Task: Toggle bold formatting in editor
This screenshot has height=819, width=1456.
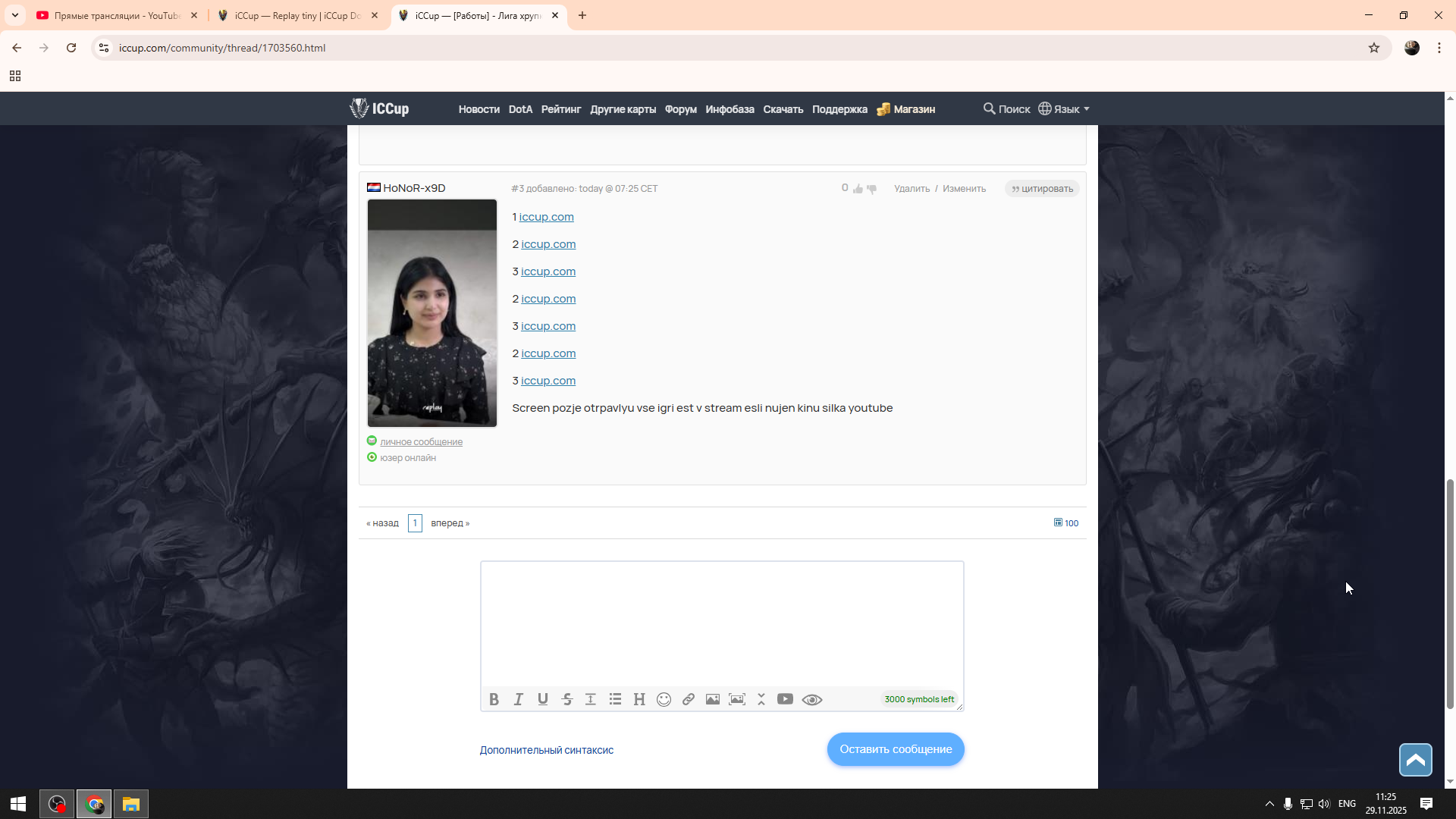Action: tap(494, 699)
